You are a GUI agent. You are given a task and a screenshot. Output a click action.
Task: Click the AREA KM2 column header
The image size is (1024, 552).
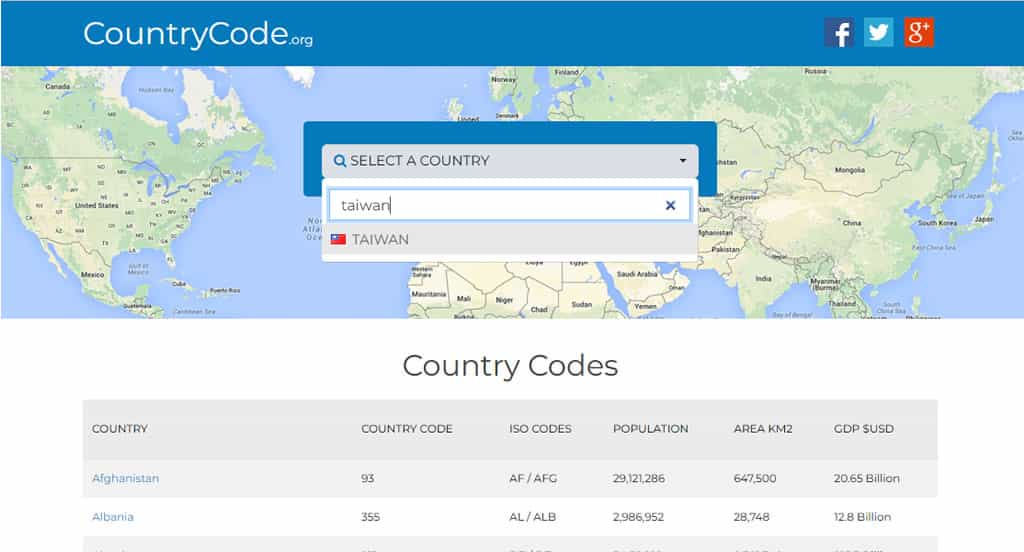tap(763, 429)
